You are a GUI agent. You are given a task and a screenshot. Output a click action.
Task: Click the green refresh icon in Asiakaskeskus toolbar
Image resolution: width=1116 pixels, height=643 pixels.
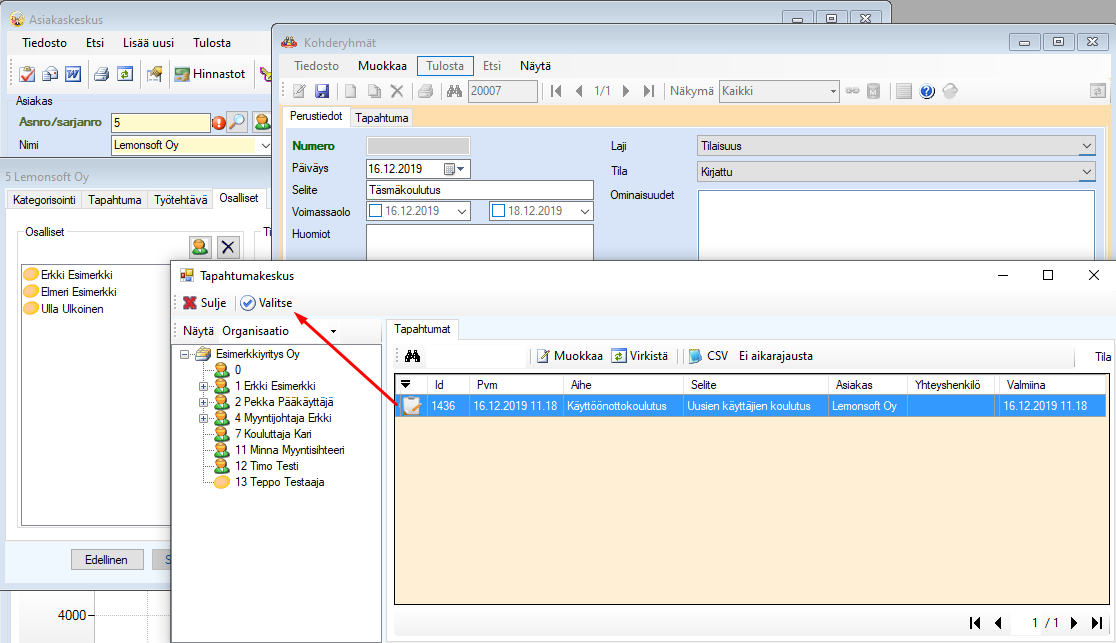(125, 74)
